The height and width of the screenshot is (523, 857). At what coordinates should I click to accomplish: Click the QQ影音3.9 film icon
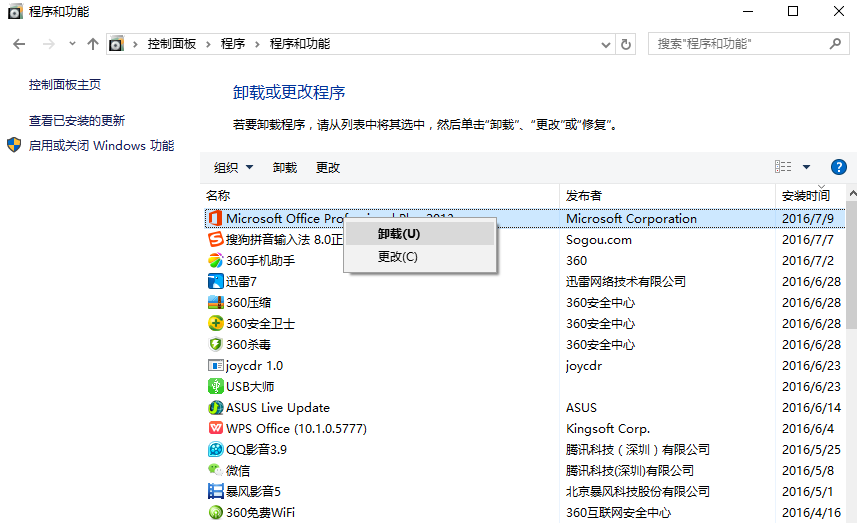click(215, 449)
